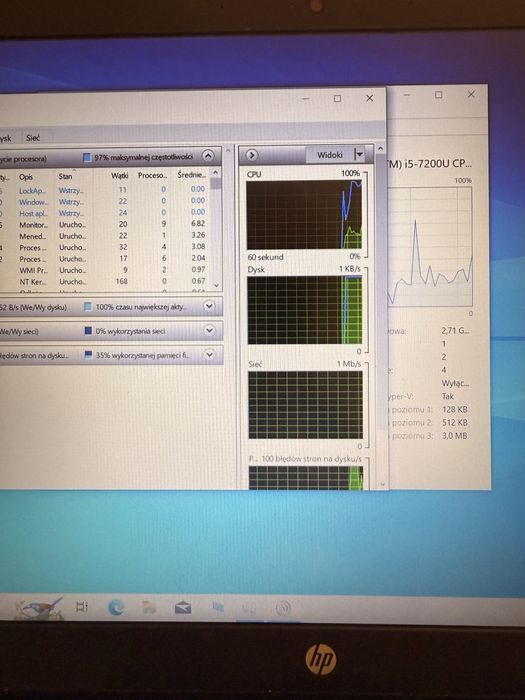Click the 168 thread count cell
The image size is (525, 700).
click(x=121, y=281)
